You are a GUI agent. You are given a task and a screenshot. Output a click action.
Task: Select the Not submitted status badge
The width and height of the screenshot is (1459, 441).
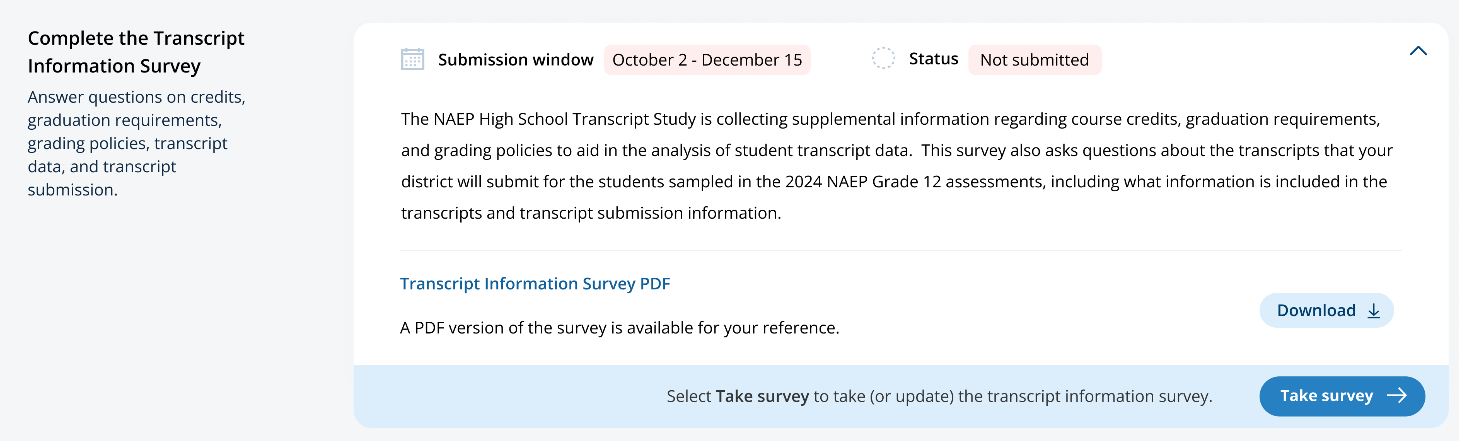[1034, 60]
